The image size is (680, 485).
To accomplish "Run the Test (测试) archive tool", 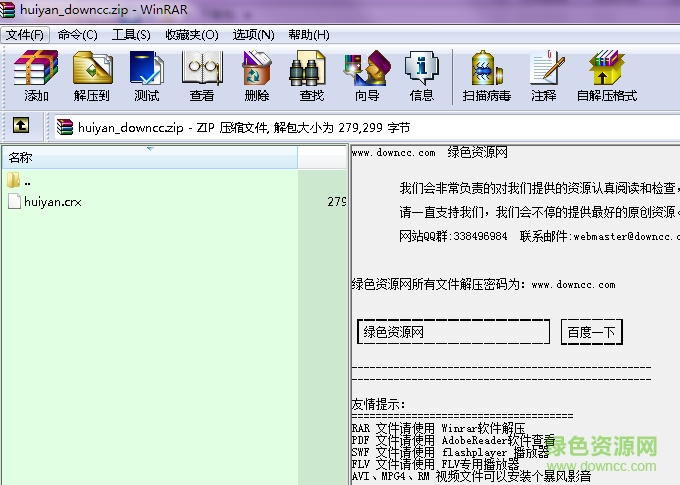I will pyautogui.click(x=147, y=68).
